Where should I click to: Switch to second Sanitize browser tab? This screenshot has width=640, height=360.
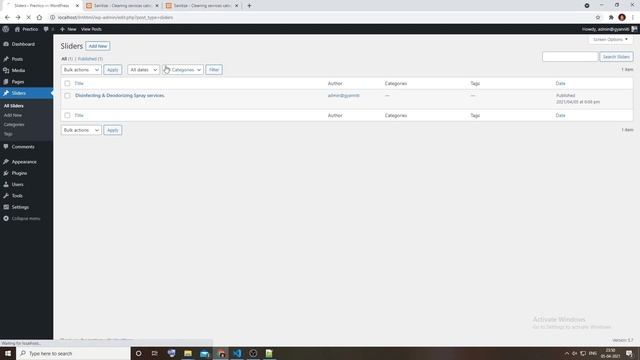(x=122, y=6)
